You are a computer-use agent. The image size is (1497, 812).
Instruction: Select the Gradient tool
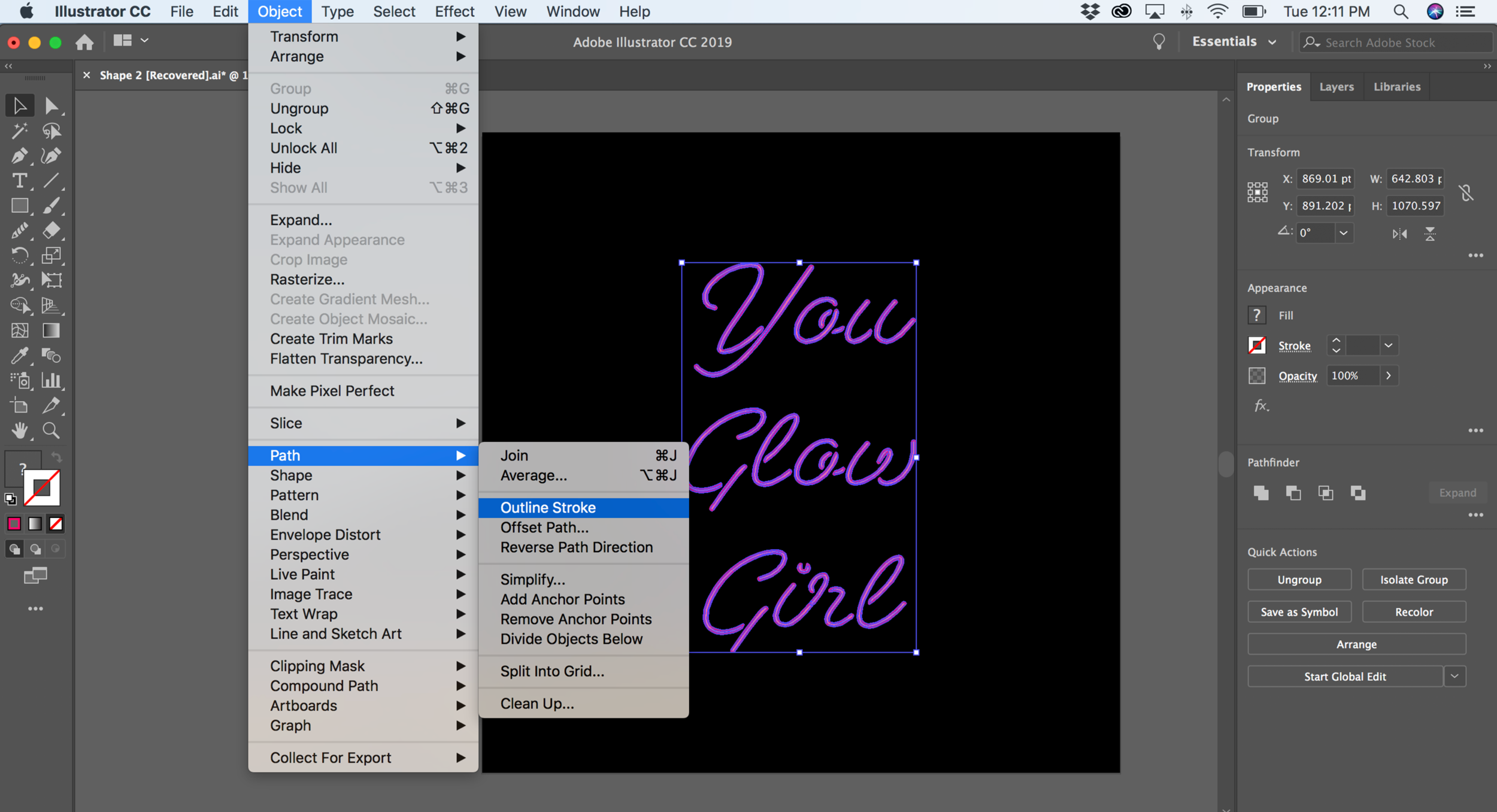click(51, 331)
